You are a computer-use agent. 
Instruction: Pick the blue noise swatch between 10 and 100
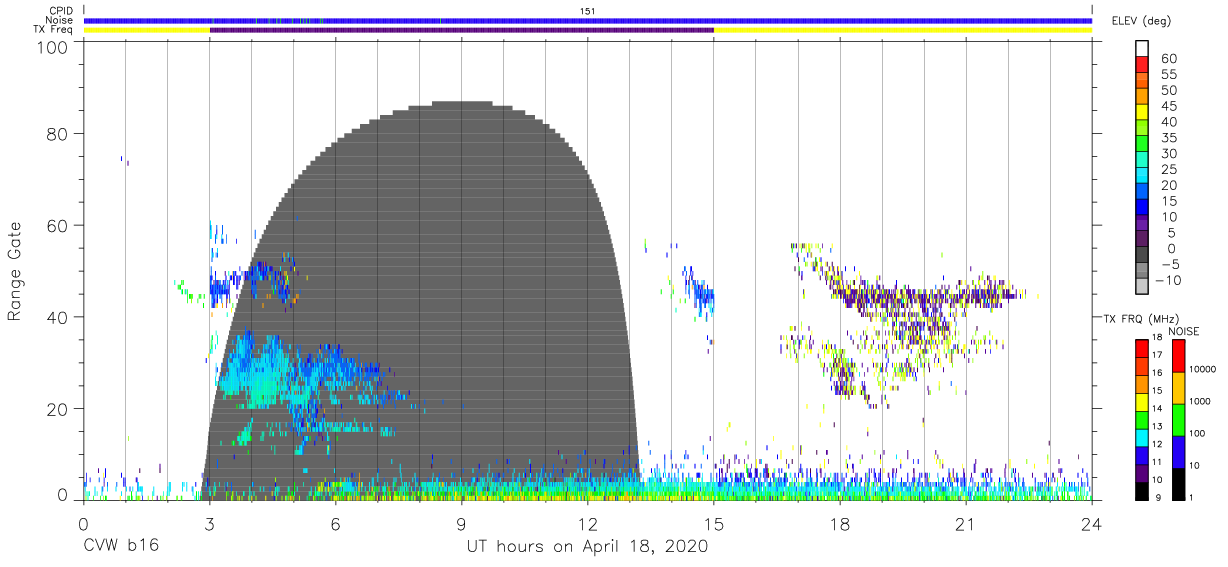1178,452
